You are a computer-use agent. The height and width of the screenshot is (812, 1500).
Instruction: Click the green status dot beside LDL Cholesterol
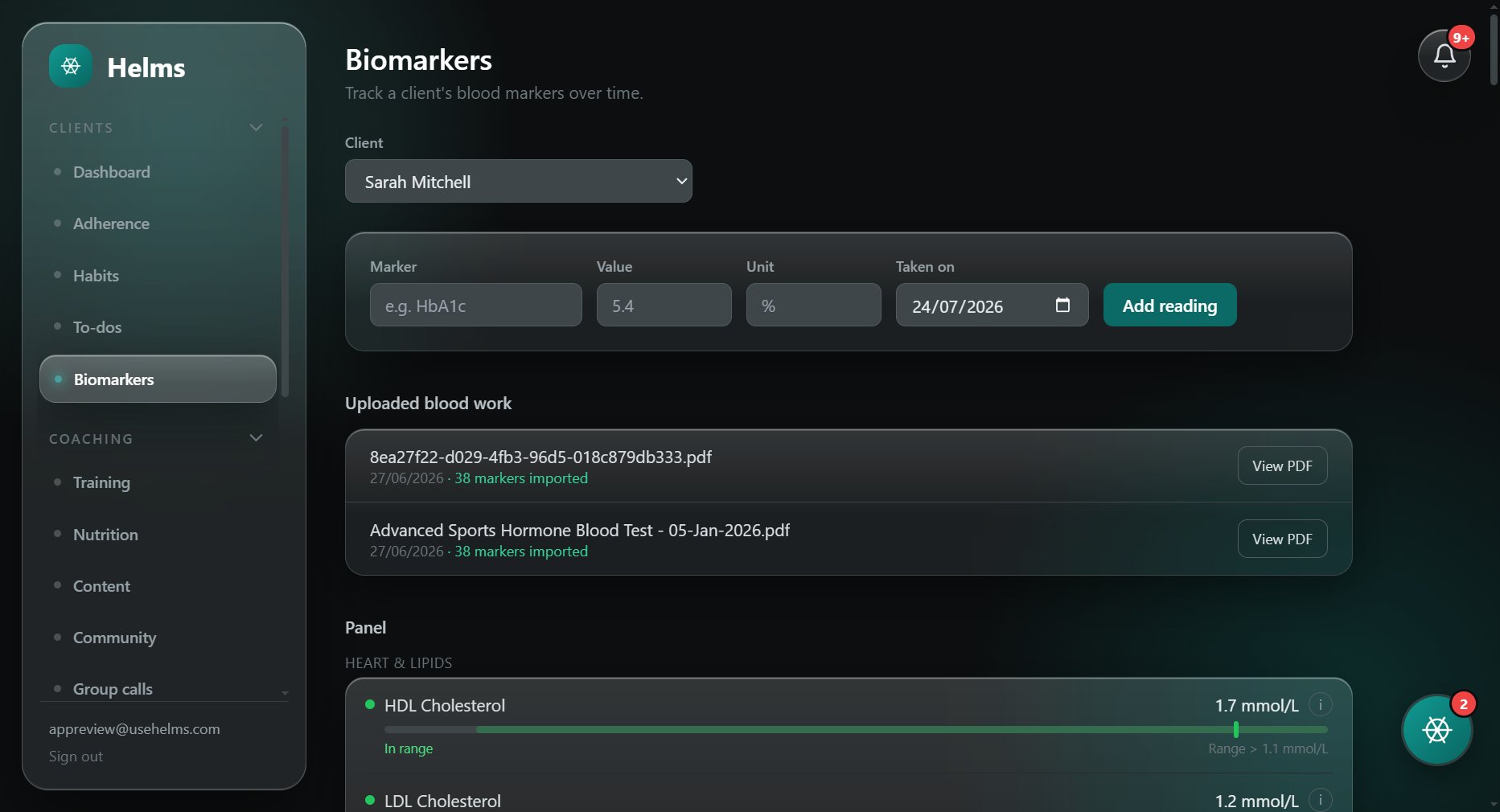tap(370, 800)
